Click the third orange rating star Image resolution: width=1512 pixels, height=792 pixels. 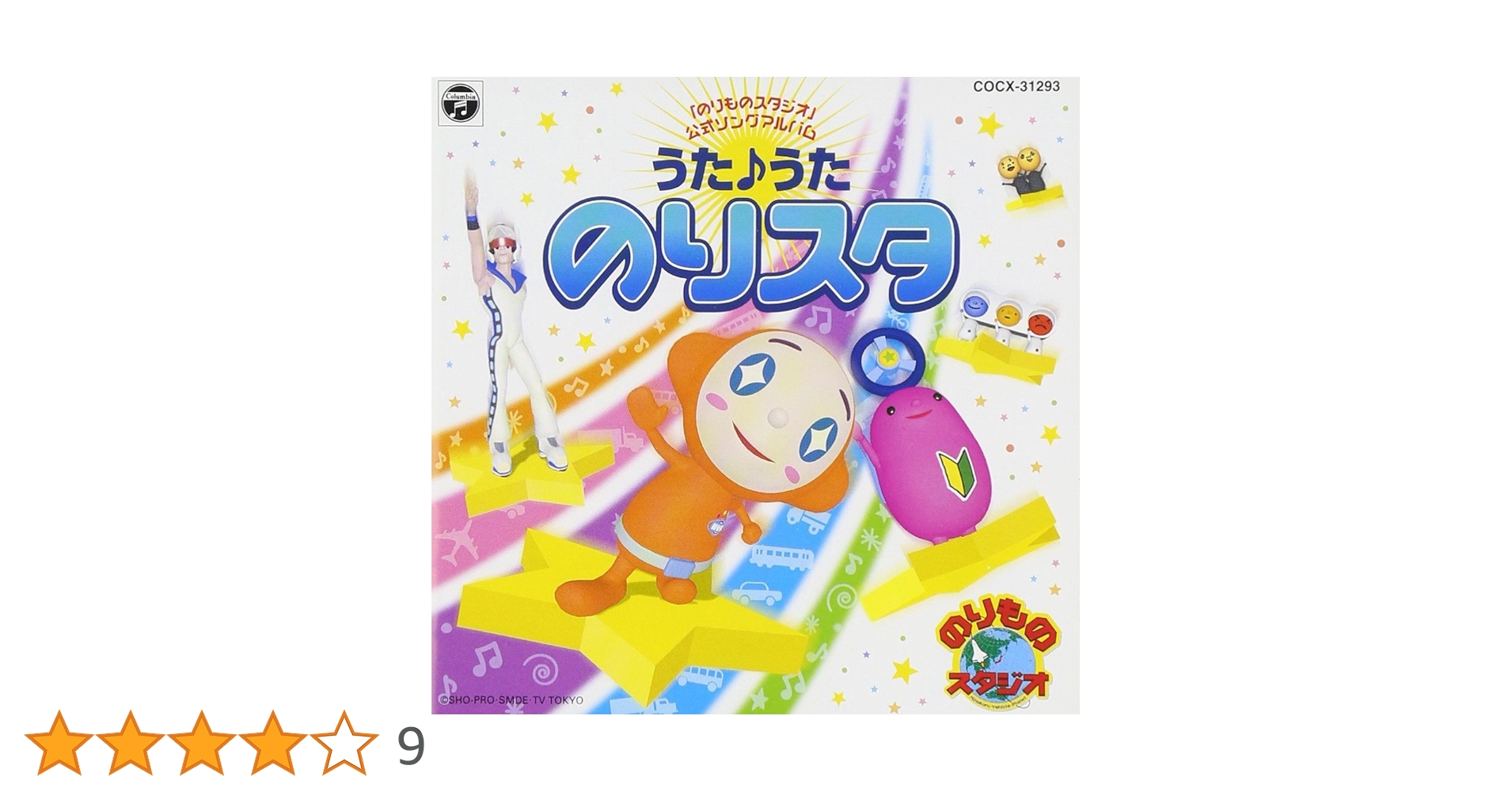201,744
